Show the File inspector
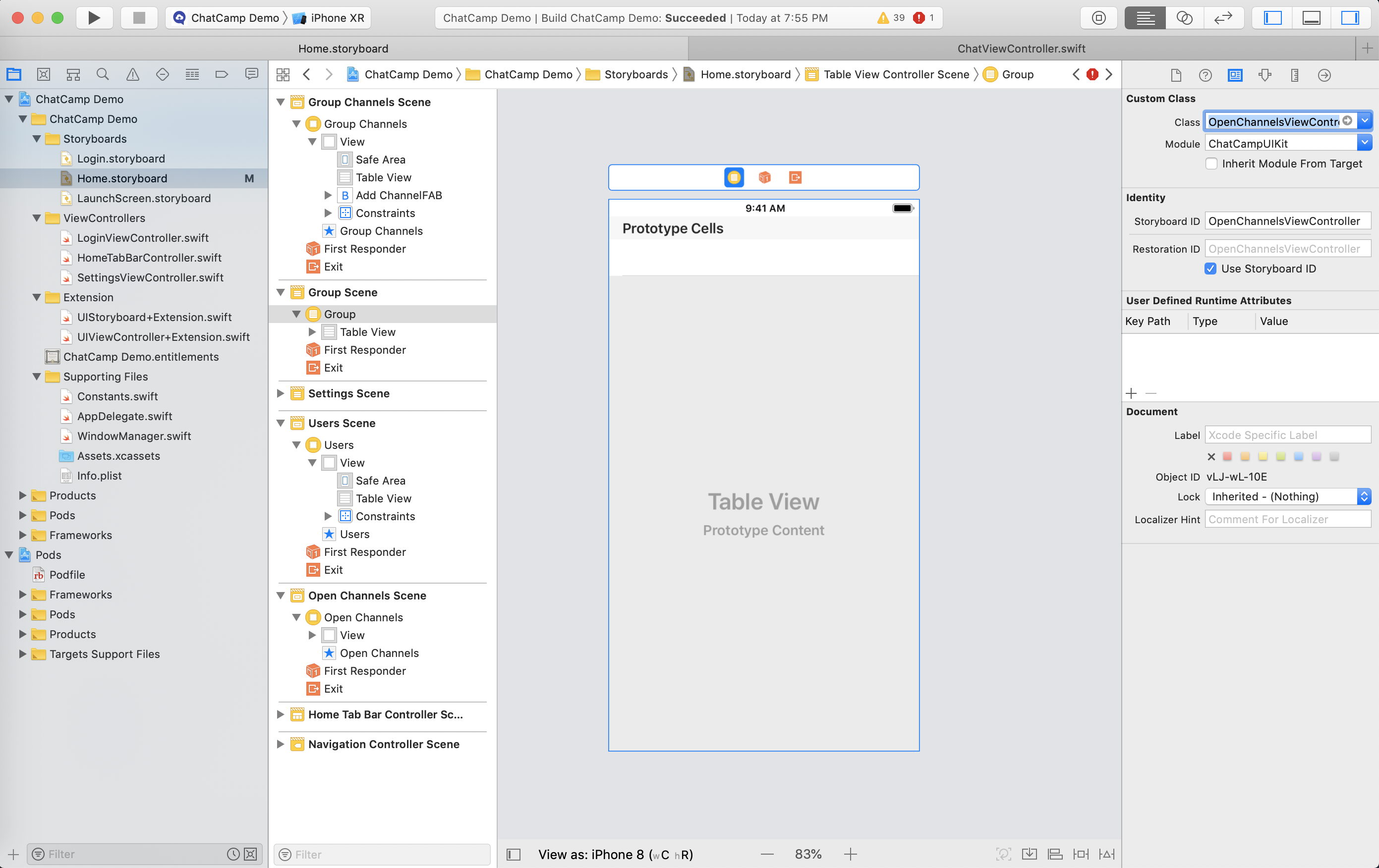Viewport: 1379px width, 868px height. point(1176,75)
